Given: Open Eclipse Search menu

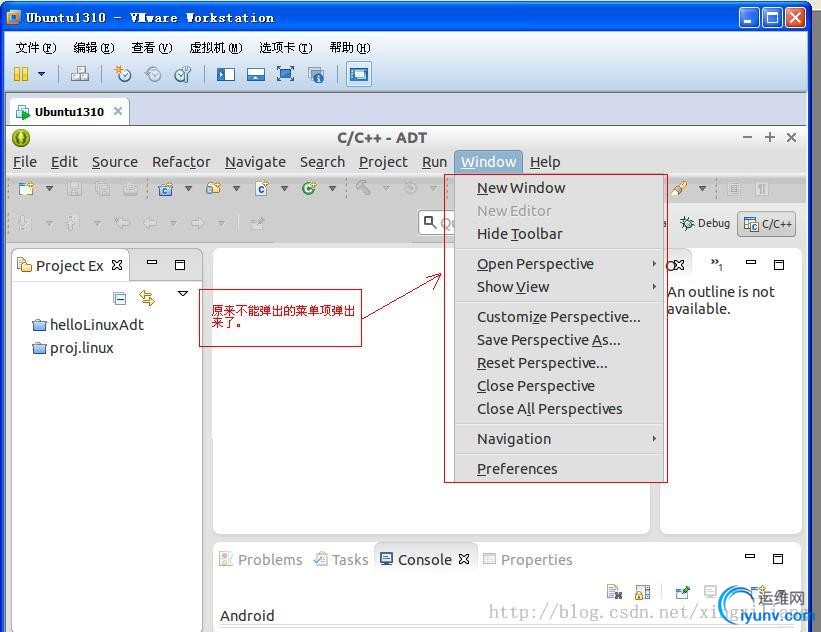Looking at the screenshot, I should pos(323,162).
